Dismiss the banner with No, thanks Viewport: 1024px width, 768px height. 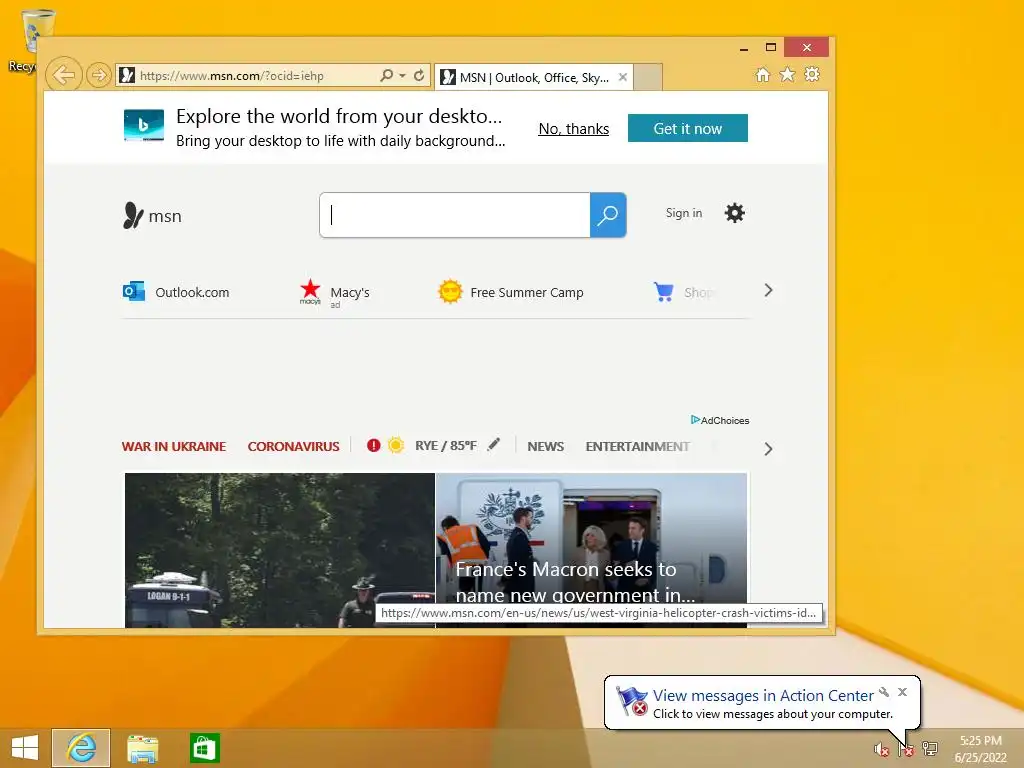tap(573, 129)
